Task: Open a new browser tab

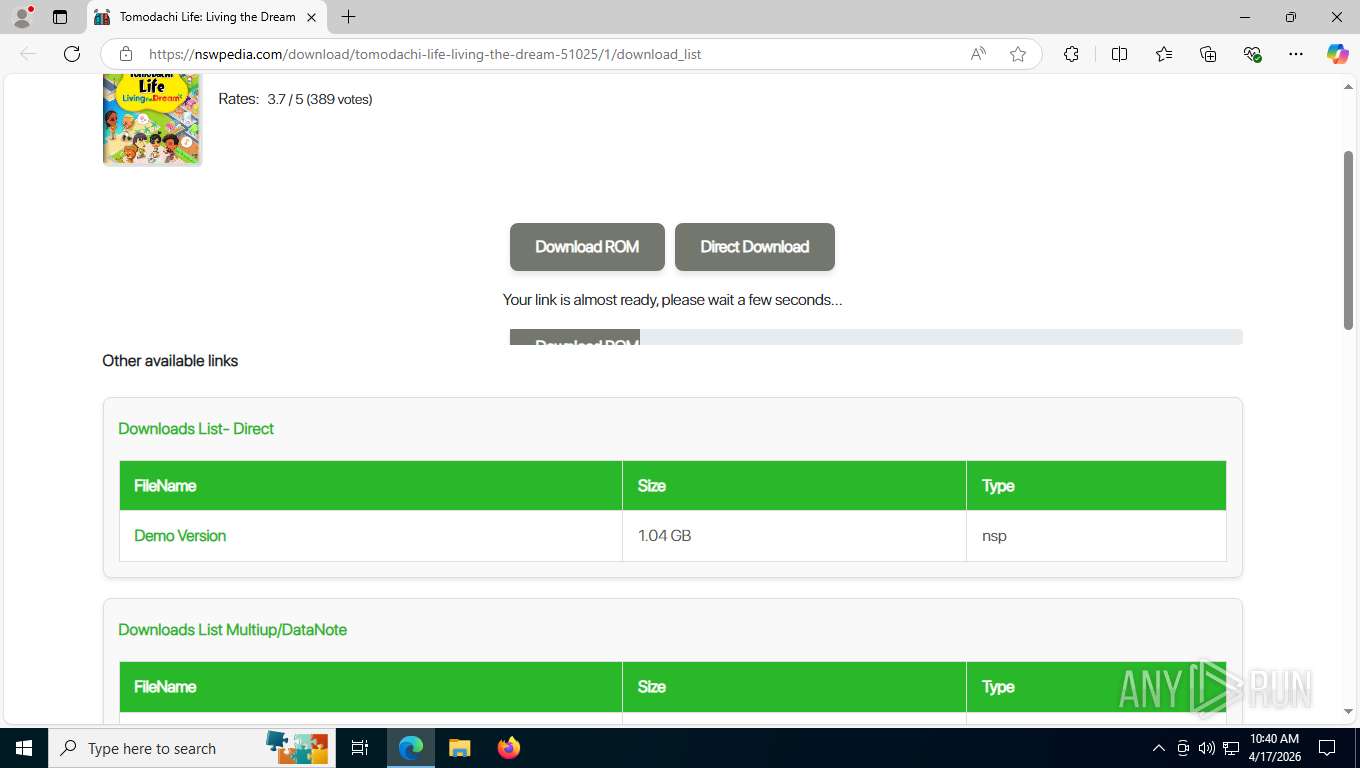Action: click(x=348, y=17)
